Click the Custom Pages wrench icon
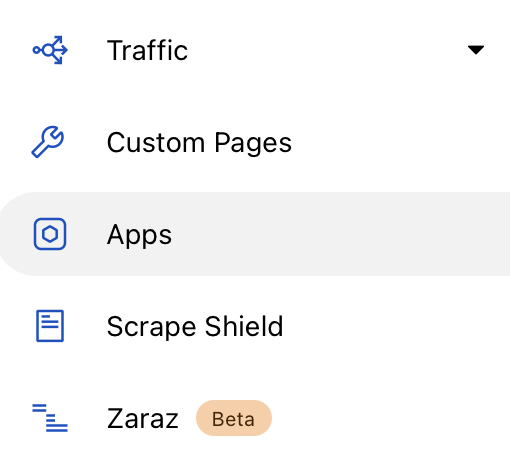 tap(47, 142)
